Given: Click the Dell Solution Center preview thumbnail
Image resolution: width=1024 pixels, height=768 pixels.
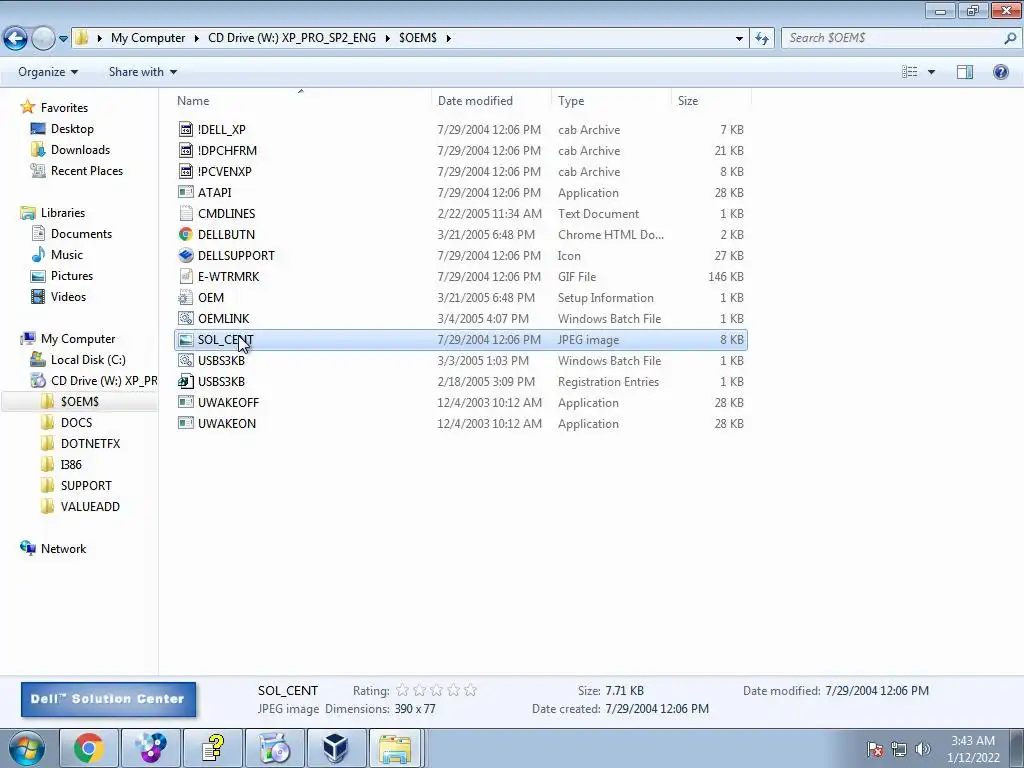Looking at the screenshot, I should pos(108,699).
